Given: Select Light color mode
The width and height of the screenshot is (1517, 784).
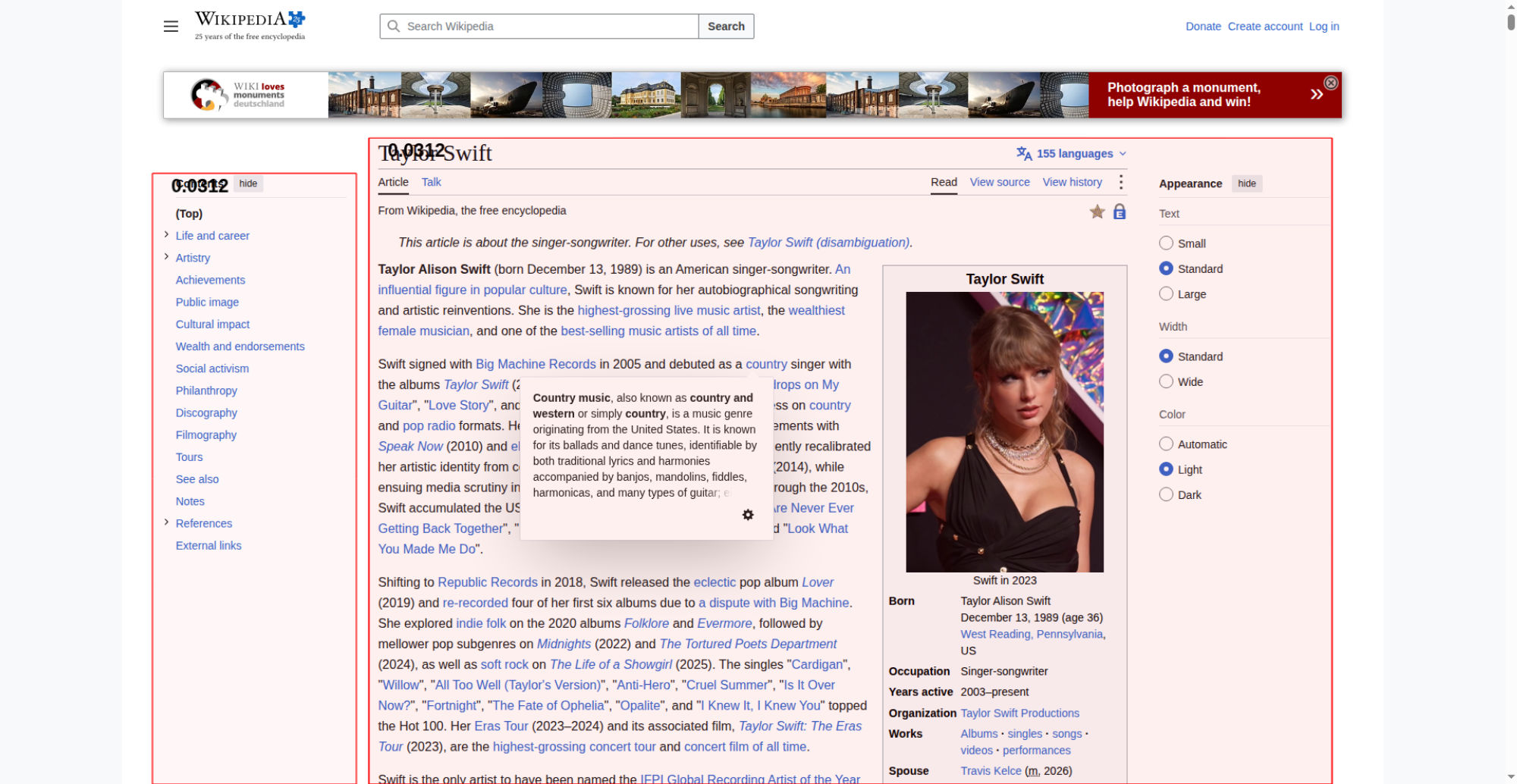Looking at the screenshot, I should (x=1166, y=469).
